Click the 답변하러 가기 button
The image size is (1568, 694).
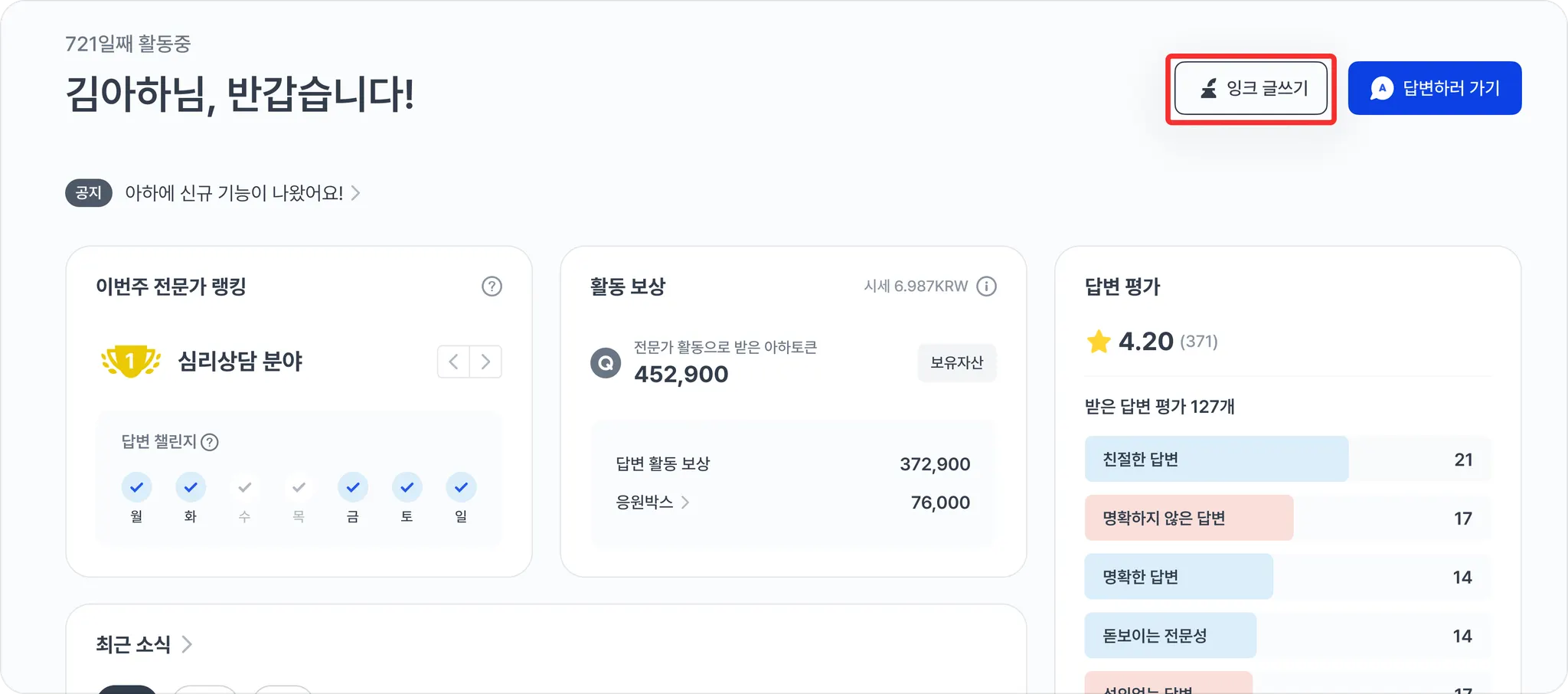click(x=1434, y=89)
